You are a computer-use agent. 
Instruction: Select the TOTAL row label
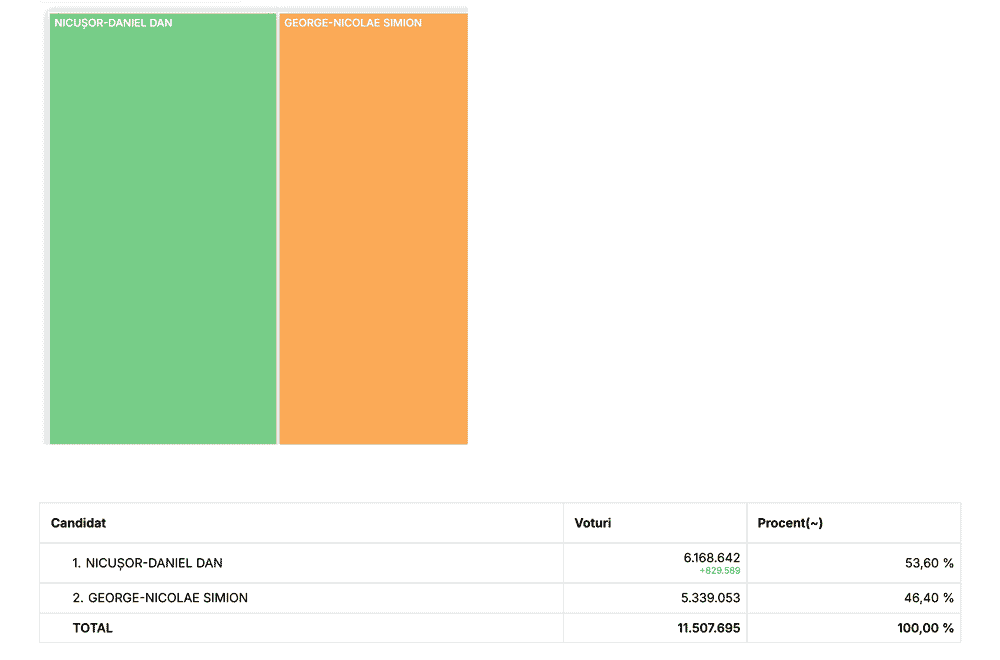[92, 628]
